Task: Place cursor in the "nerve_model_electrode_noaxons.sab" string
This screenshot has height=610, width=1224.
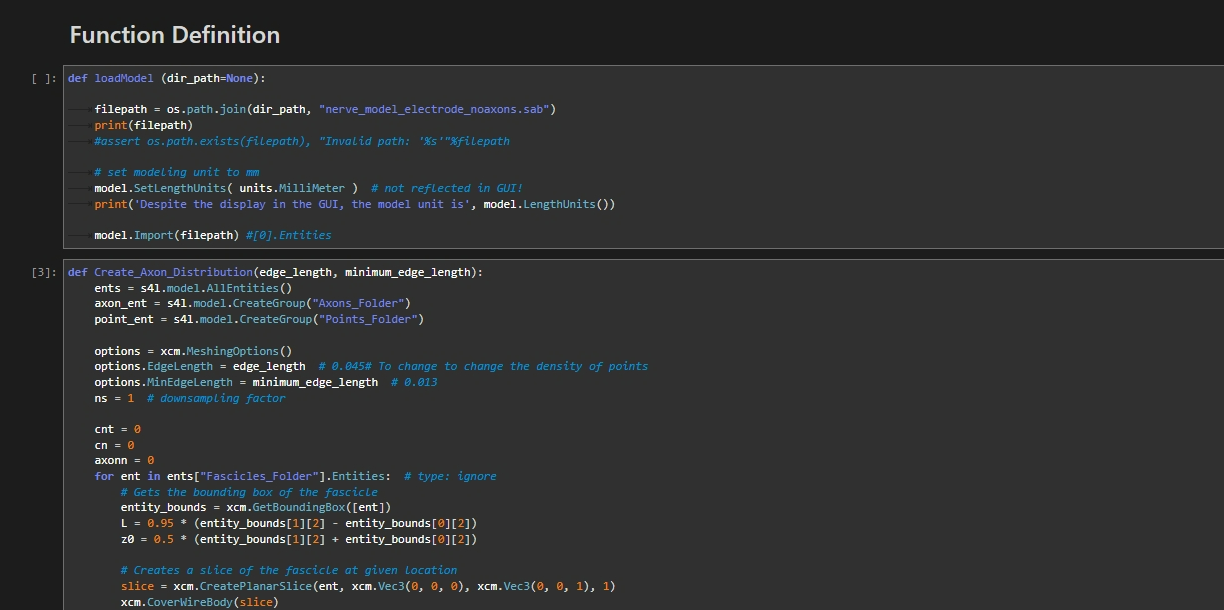Action: tap(437, 109)
